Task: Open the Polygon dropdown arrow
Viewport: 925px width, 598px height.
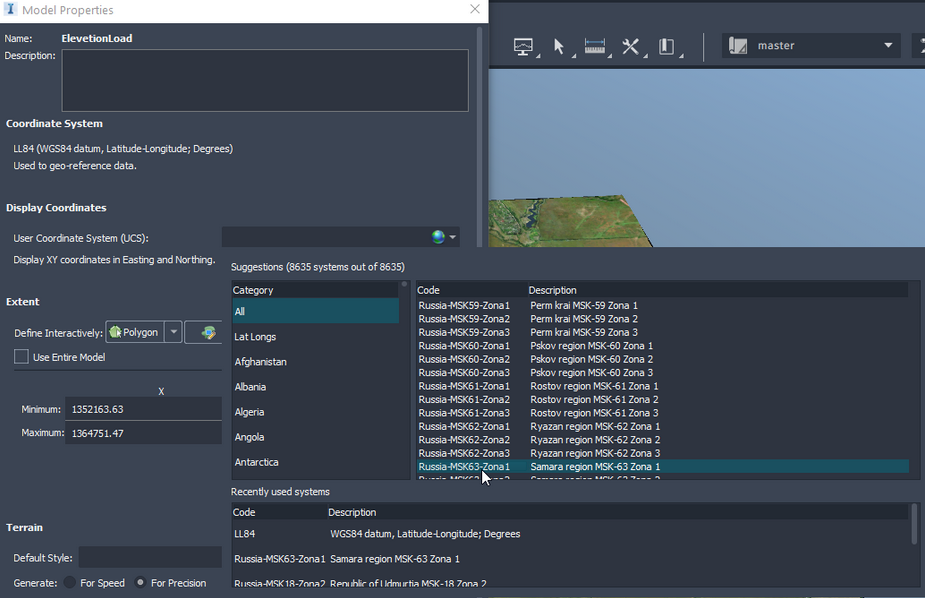Action: [x=173, y=332]
